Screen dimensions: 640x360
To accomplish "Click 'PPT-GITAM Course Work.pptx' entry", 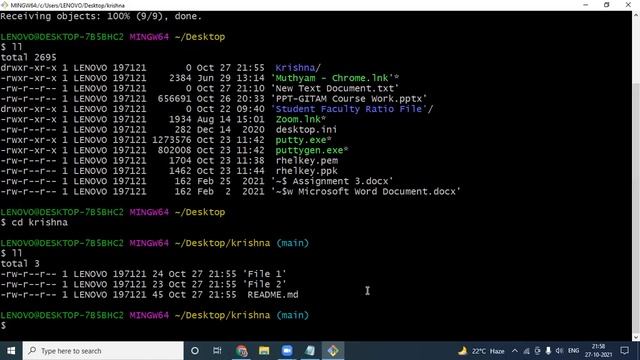I will [349, 99].
